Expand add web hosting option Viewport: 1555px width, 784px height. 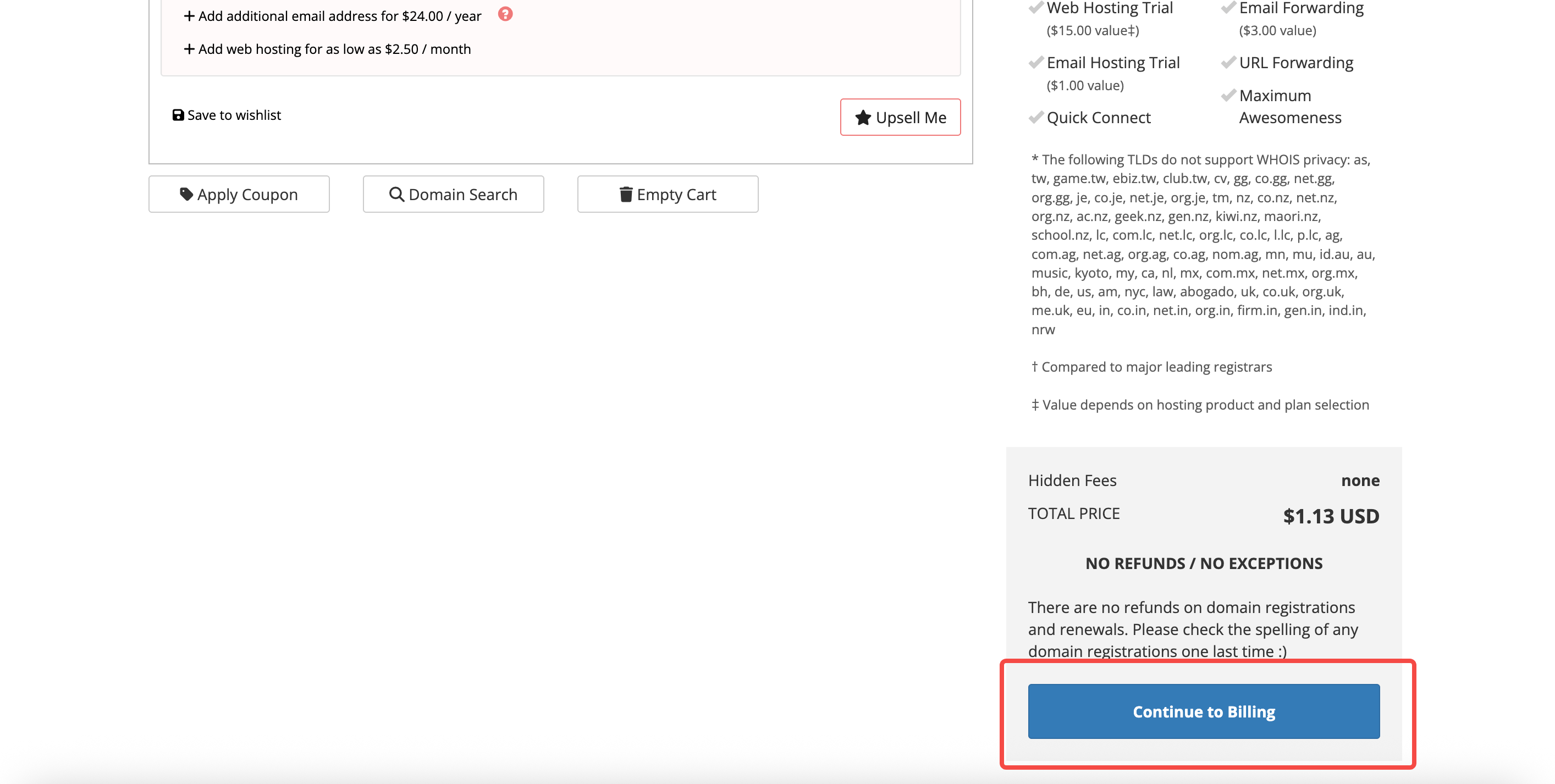pos(327,49)
